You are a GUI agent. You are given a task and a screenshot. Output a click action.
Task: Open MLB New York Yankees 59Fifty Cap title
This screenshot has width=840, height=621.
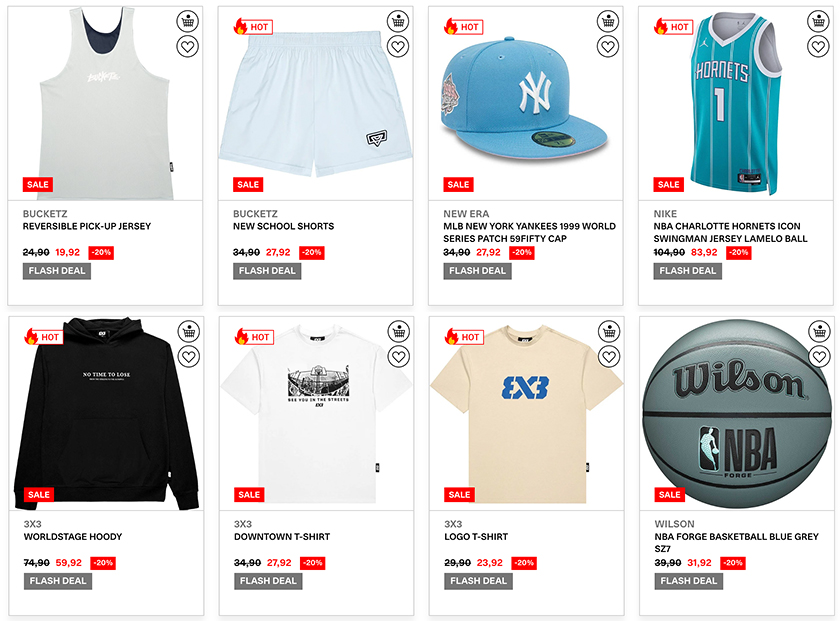click(529, 233)
